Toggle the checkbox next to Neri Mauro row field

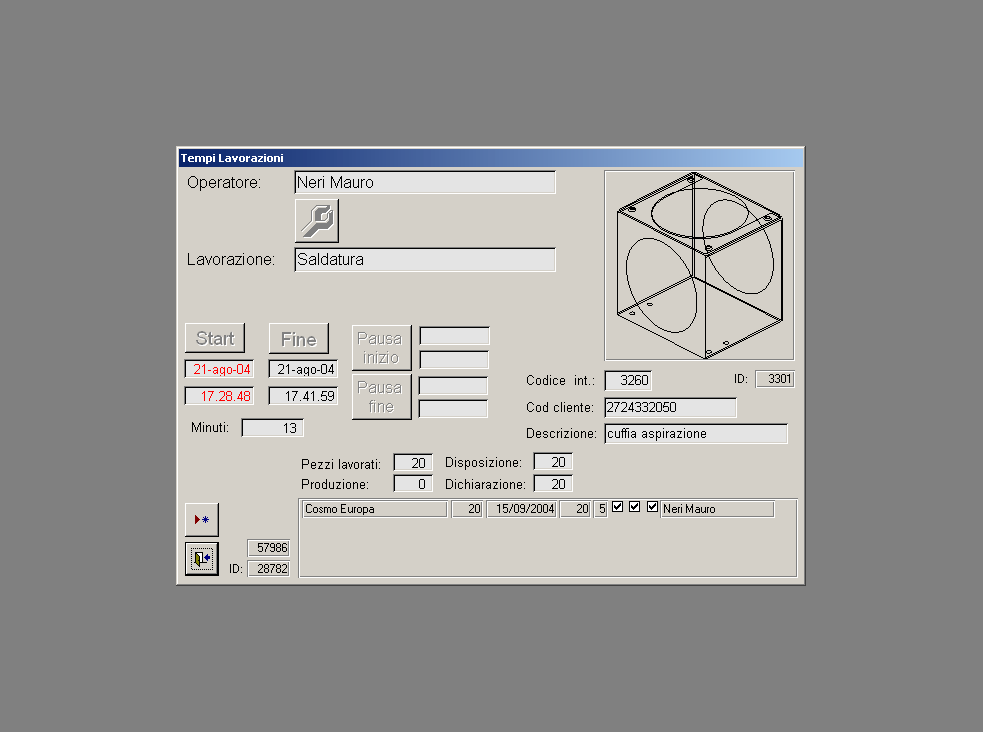(x=652, y=507)
